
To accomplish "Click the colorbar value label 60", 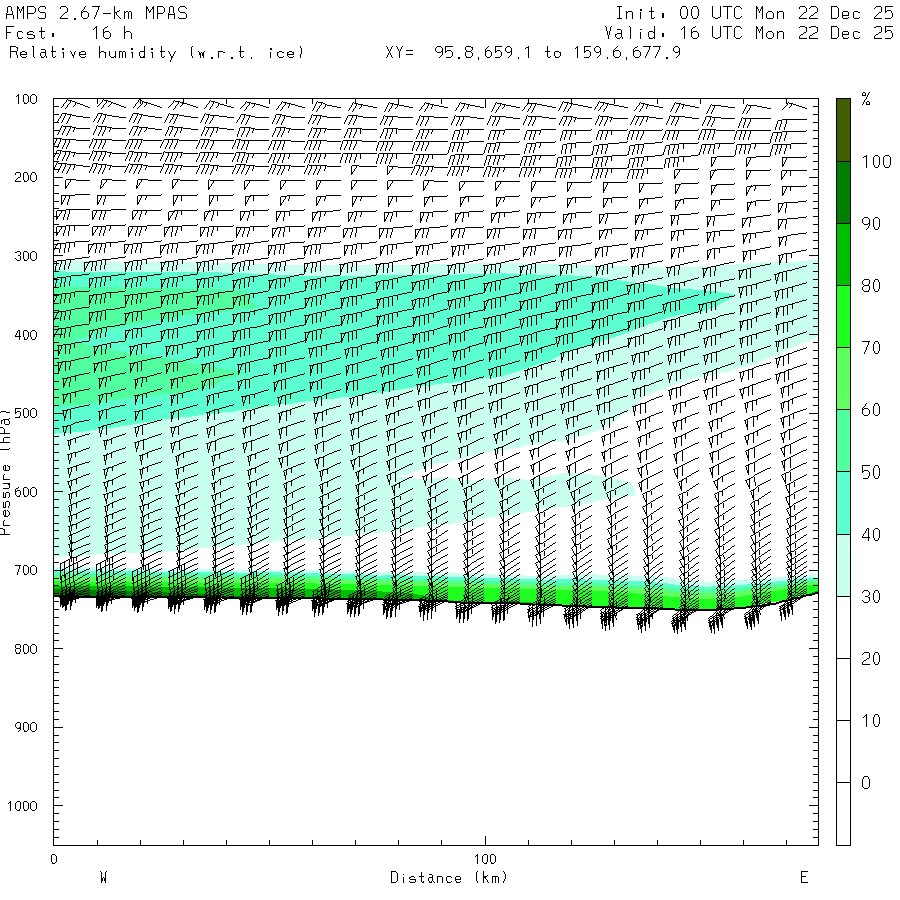I will (871, 410).
